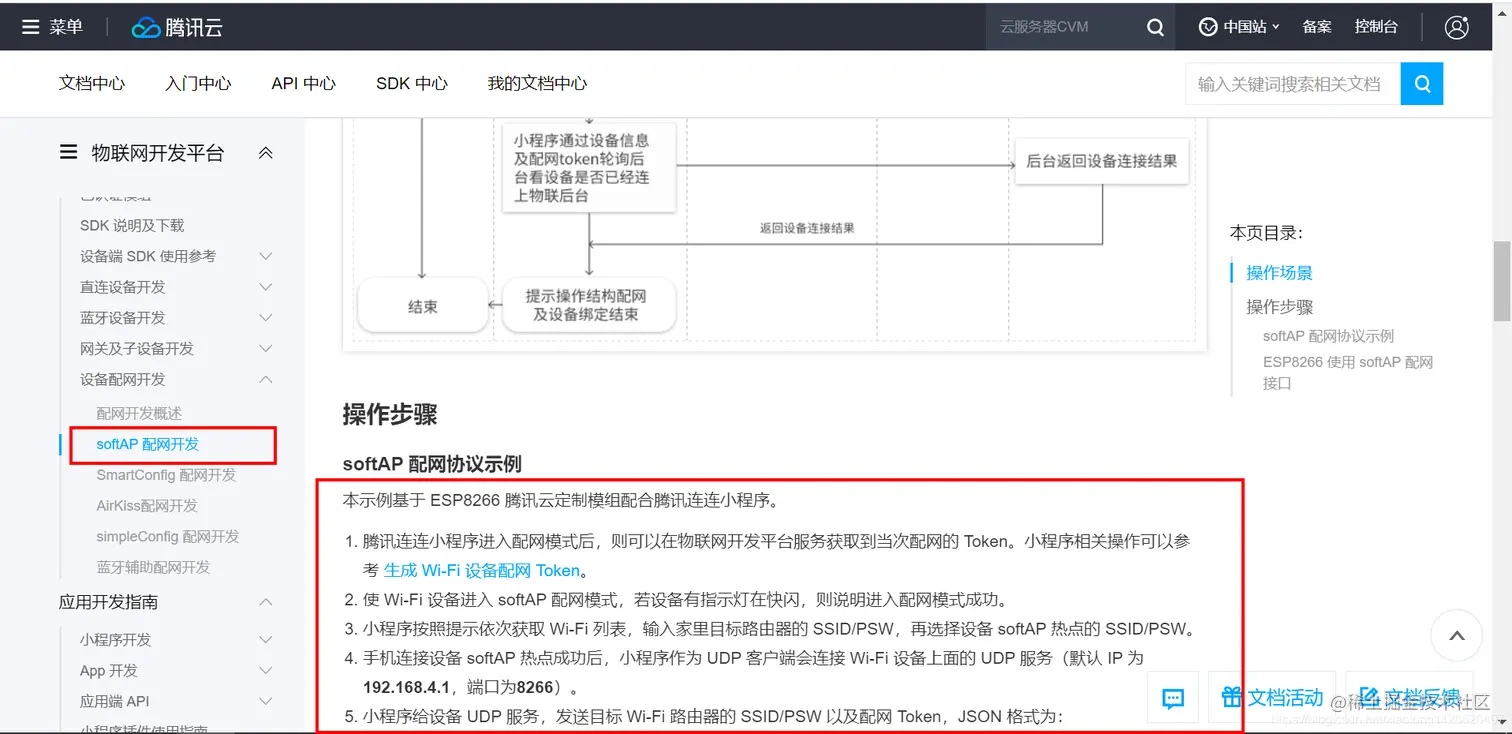Jump to 操作步骤 in page contents

[1279, 307]
